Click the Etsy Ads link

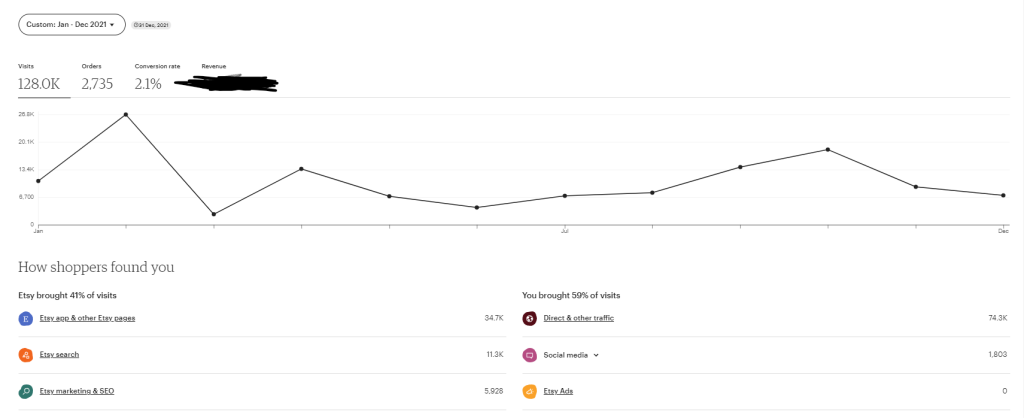click(x=558, y=391)
